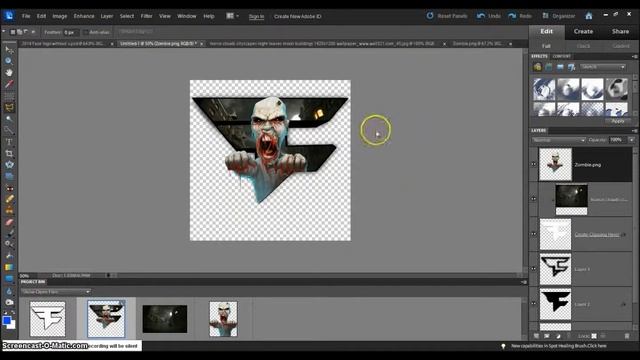Select the Cookie Cutter tool
The image size is (640, 360).
coord(9,165)
